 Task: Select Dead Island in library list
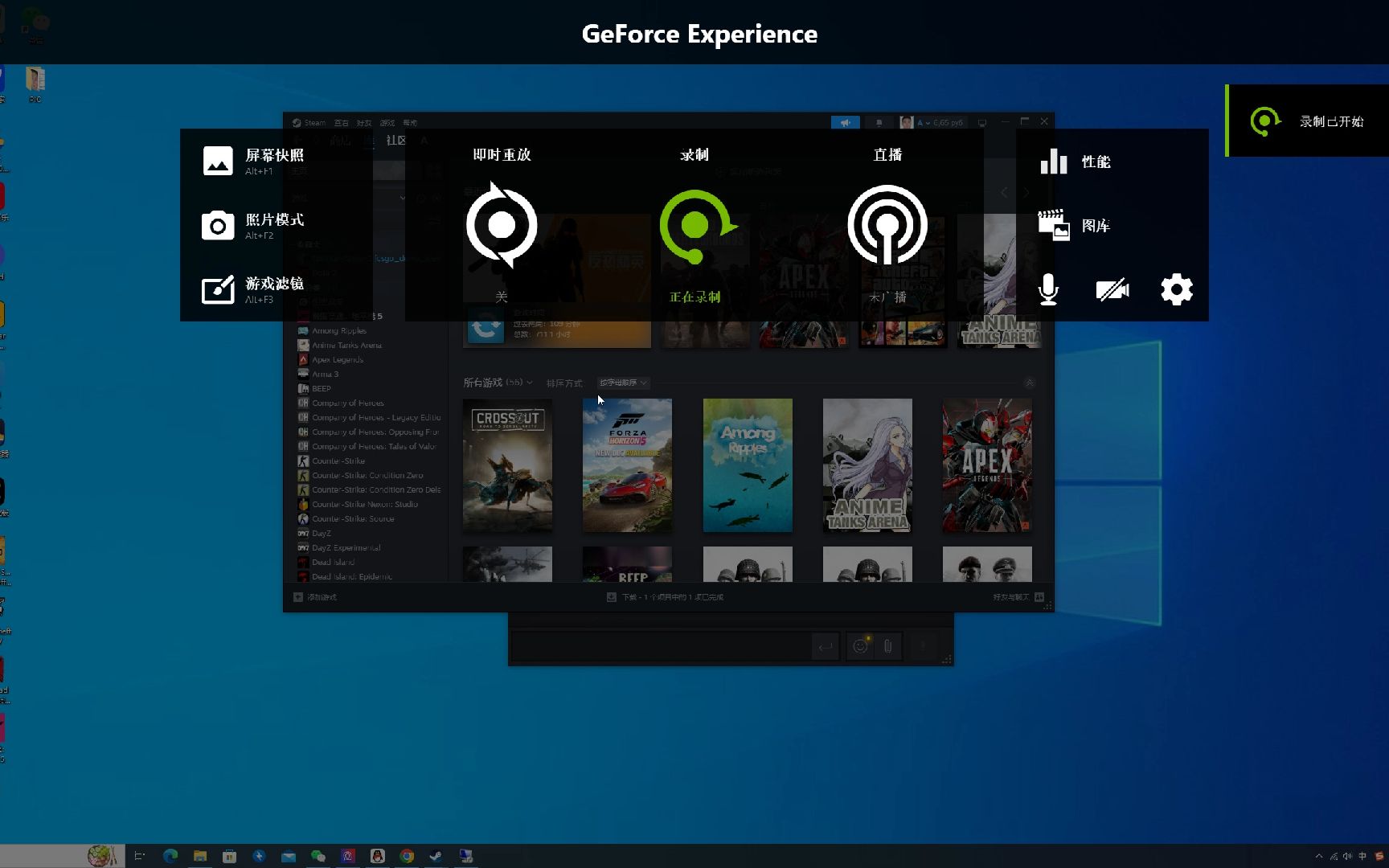click(x=333, y=563)
